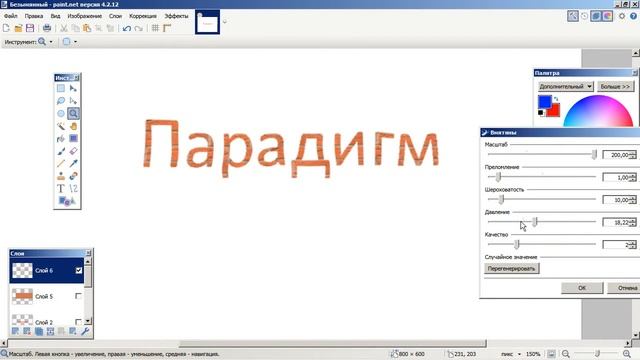Delete layer using Layers panel icon

pyautogui.click(x=27, y=331)
